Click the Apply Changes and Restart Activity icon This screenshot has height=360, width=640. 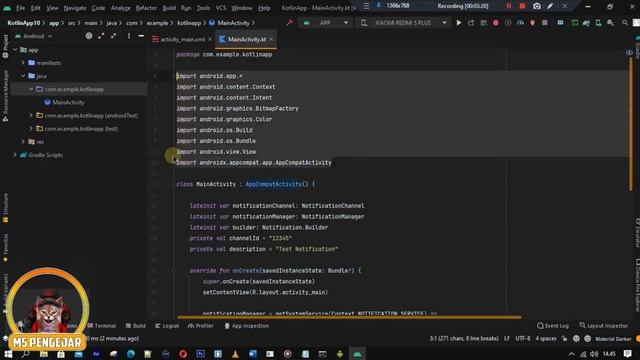coord(471,23)
